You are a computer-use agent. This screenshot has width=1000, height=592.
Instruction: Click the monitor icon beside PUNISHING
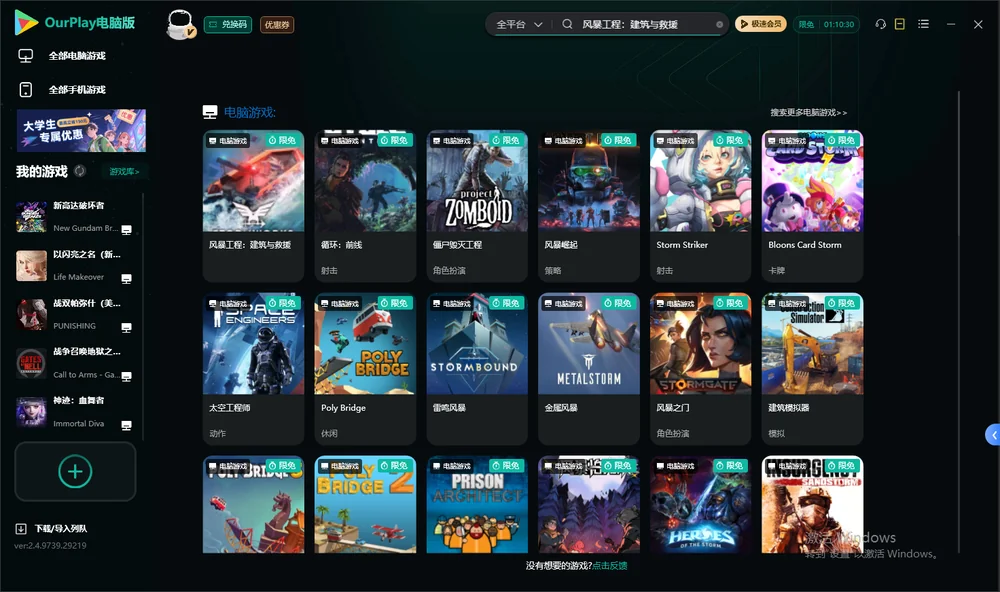pos(126,328)
